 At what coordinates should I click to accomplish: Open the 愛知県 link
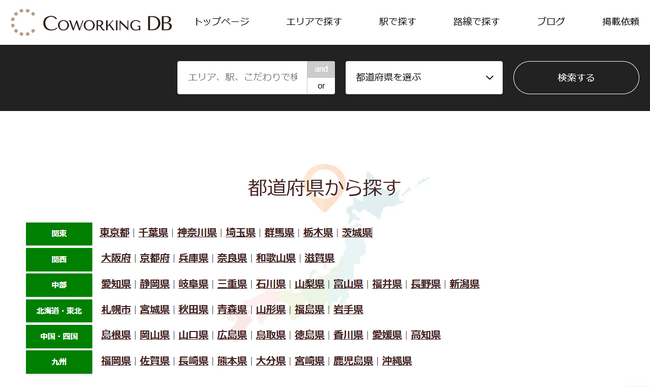116,284
